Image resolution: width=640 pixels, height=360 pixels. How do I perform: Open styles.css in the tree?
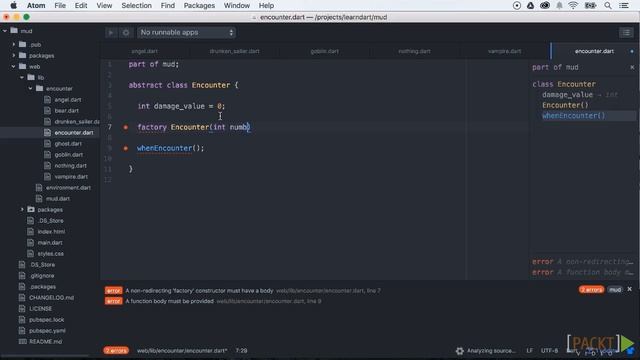(x=50, y=254)
